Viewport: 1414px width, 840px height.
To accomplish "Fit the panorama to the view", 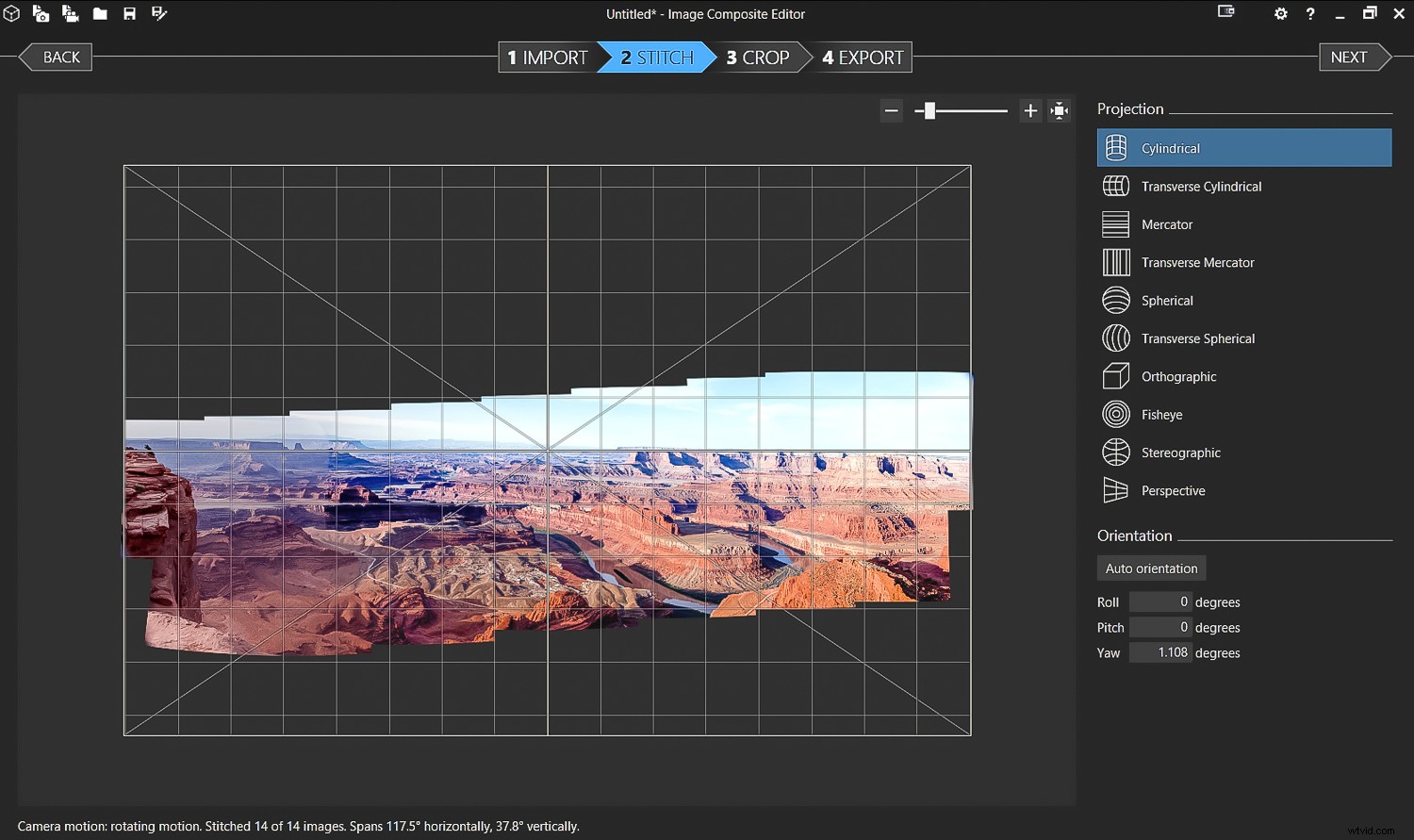I will point(1059,110).
